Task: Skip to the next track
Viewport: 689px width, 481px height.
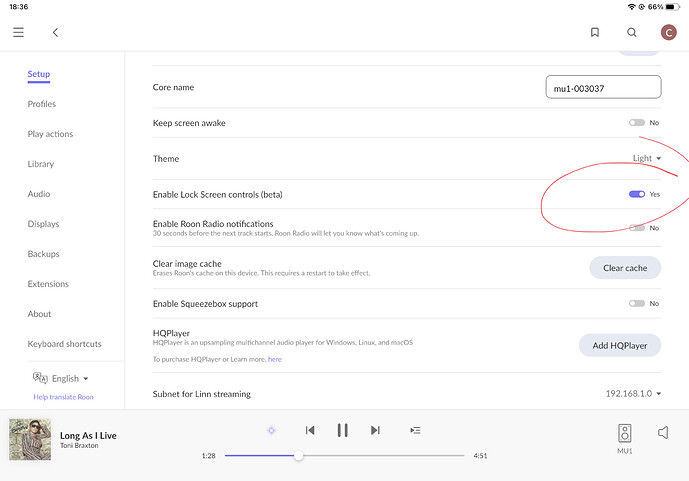Action: point(375,430)
